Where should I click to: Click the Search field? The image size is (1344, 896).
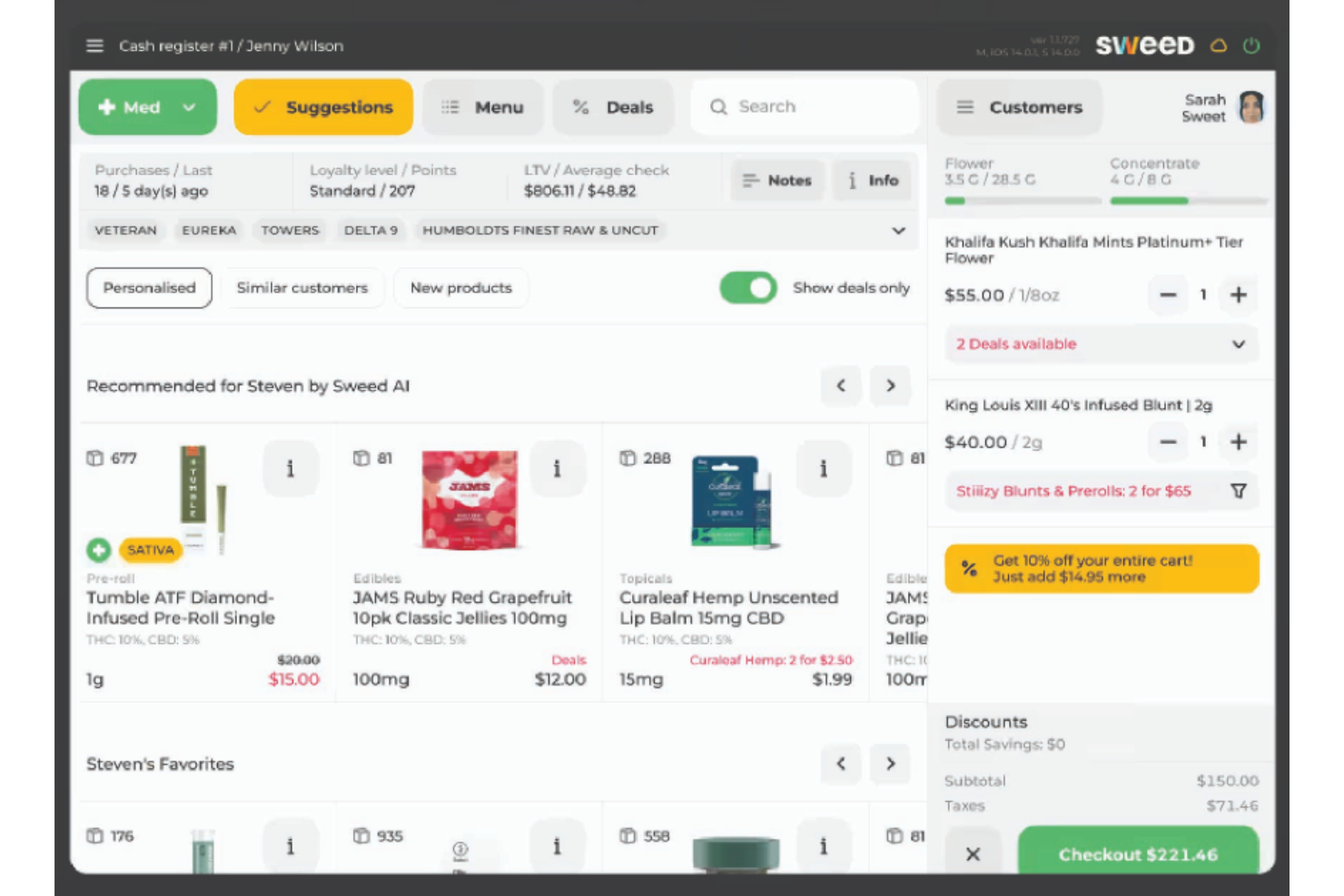805,107
